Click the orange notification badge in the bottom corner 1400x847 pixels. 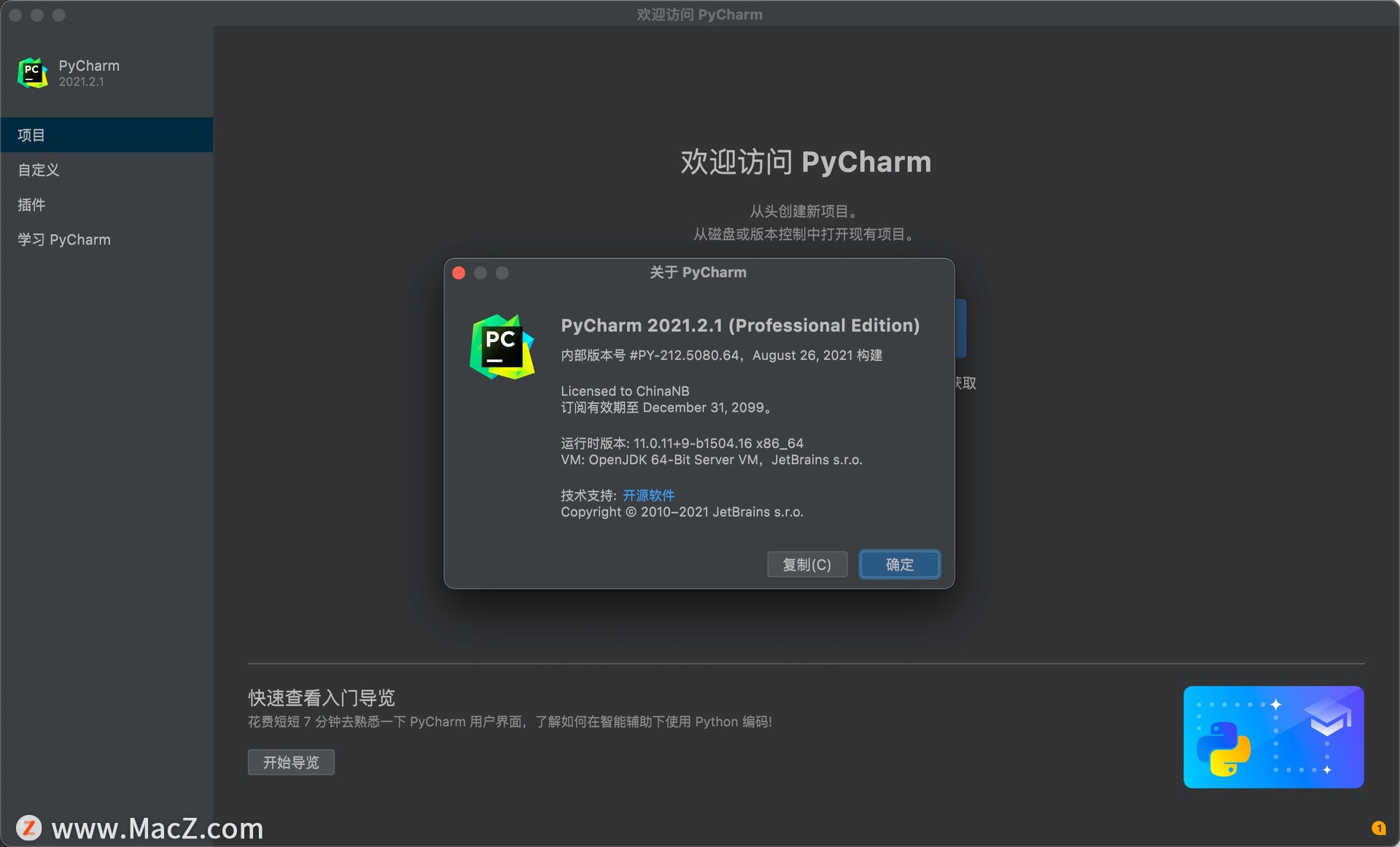coord(1378,827)
